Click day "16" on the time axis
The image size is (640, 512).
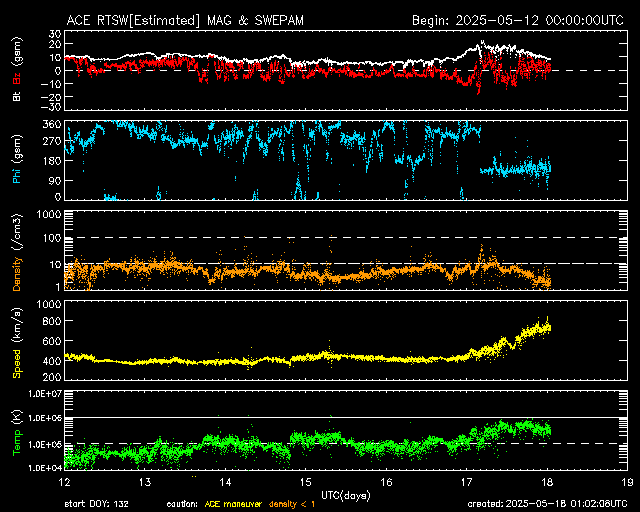[386, 482]
